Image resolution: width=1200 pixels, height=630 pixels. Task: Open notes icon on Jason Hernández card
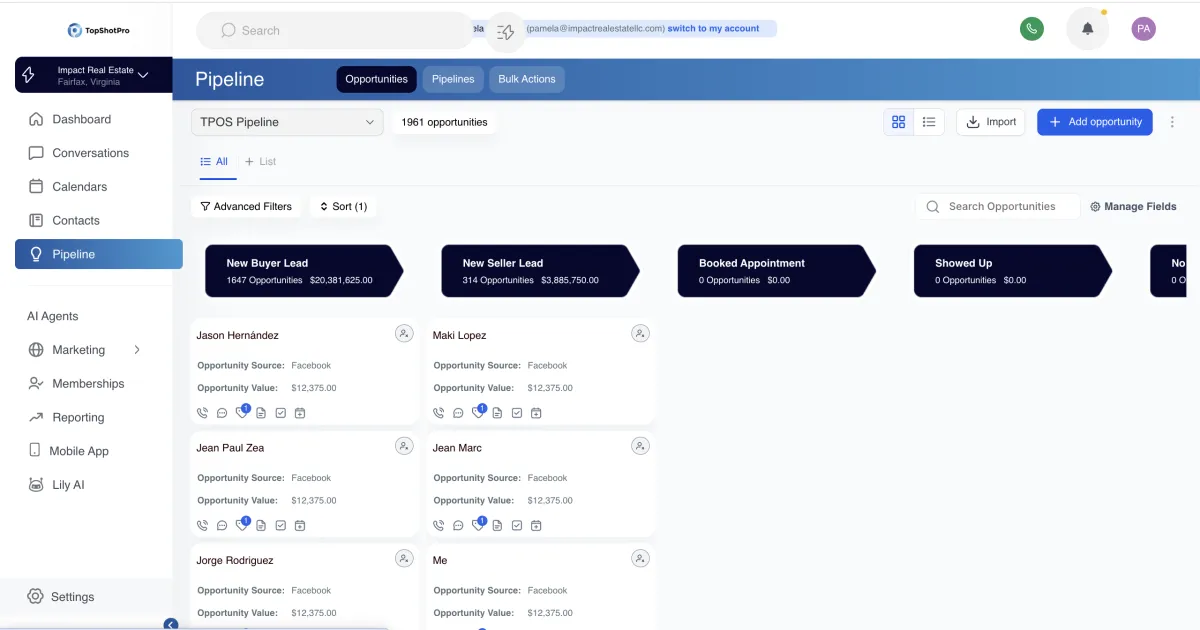[261, 413]
